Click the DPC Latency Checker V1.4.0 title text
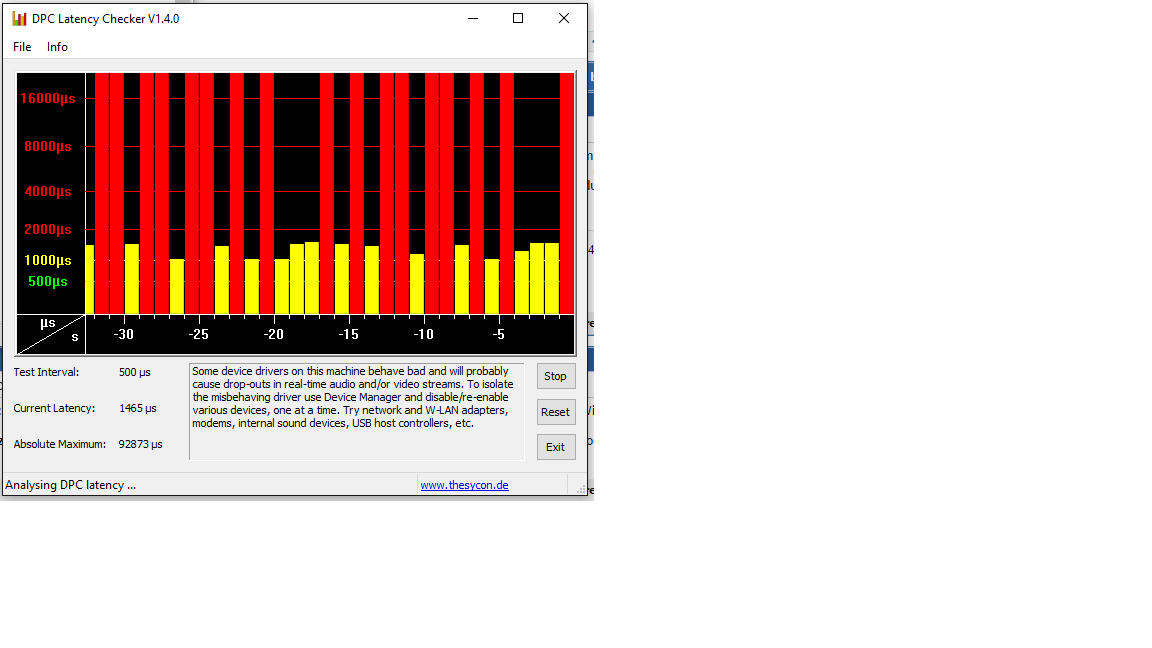 [106, 19]
